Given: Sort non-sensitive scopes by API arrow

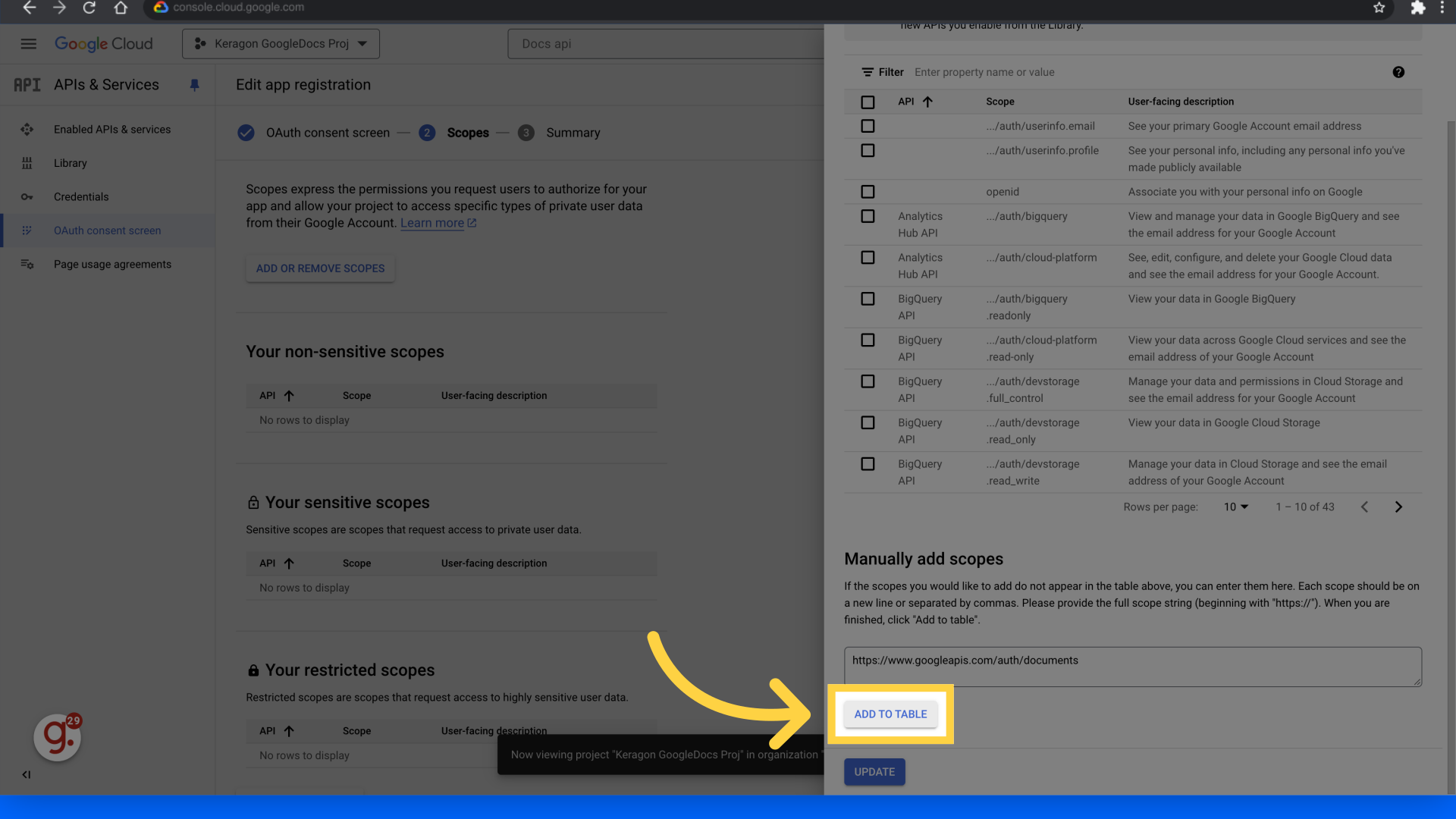Looking at the screenshot, I should point(289,396).
